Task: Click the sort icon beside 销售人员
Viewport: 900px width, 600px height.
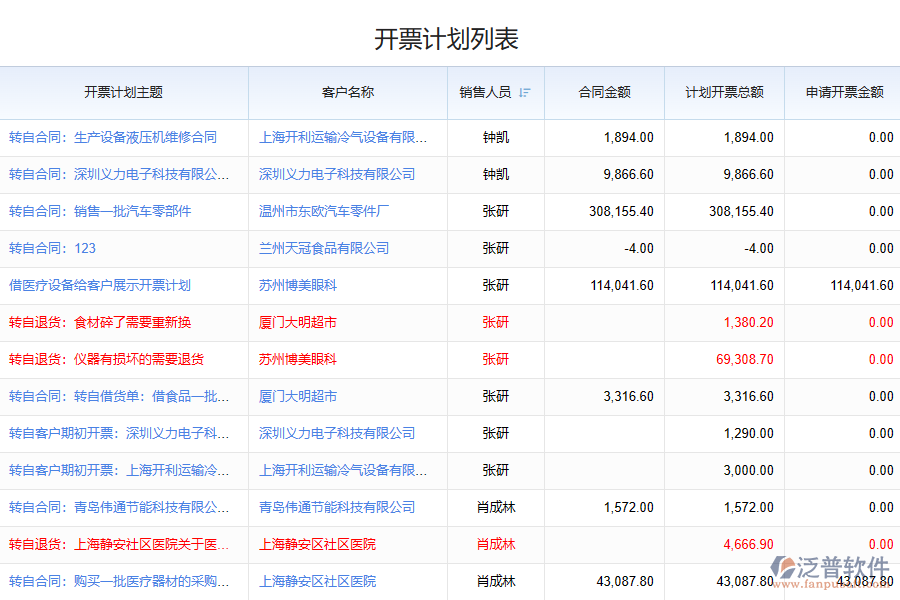Action: (x=525, y=93)
